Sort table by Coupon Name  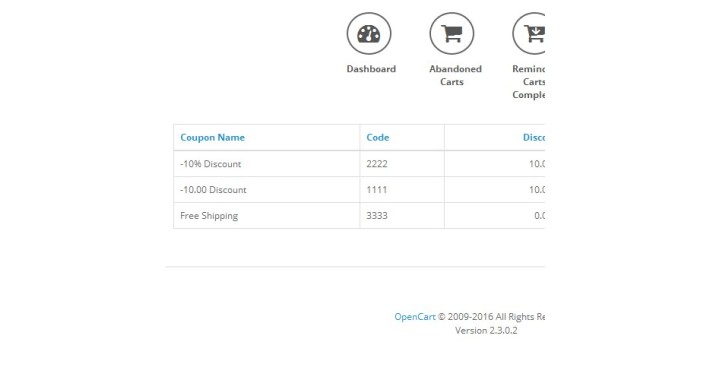pos(212,137)
